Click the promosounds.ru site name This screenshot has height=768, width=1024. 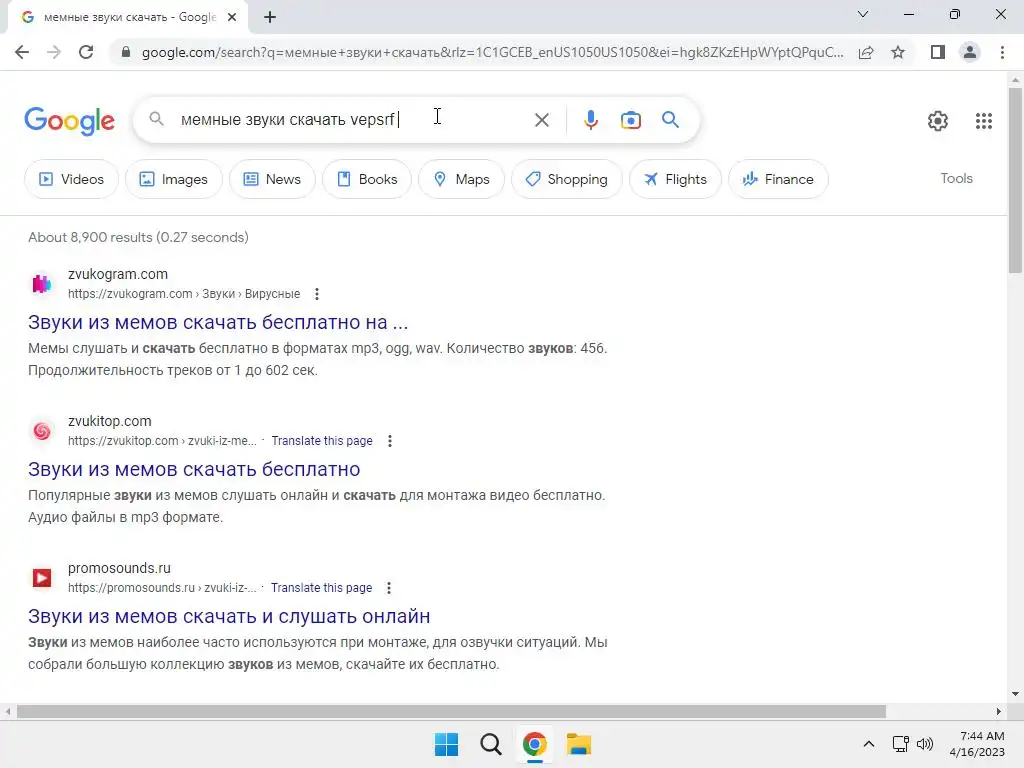[x=120, y=568]
